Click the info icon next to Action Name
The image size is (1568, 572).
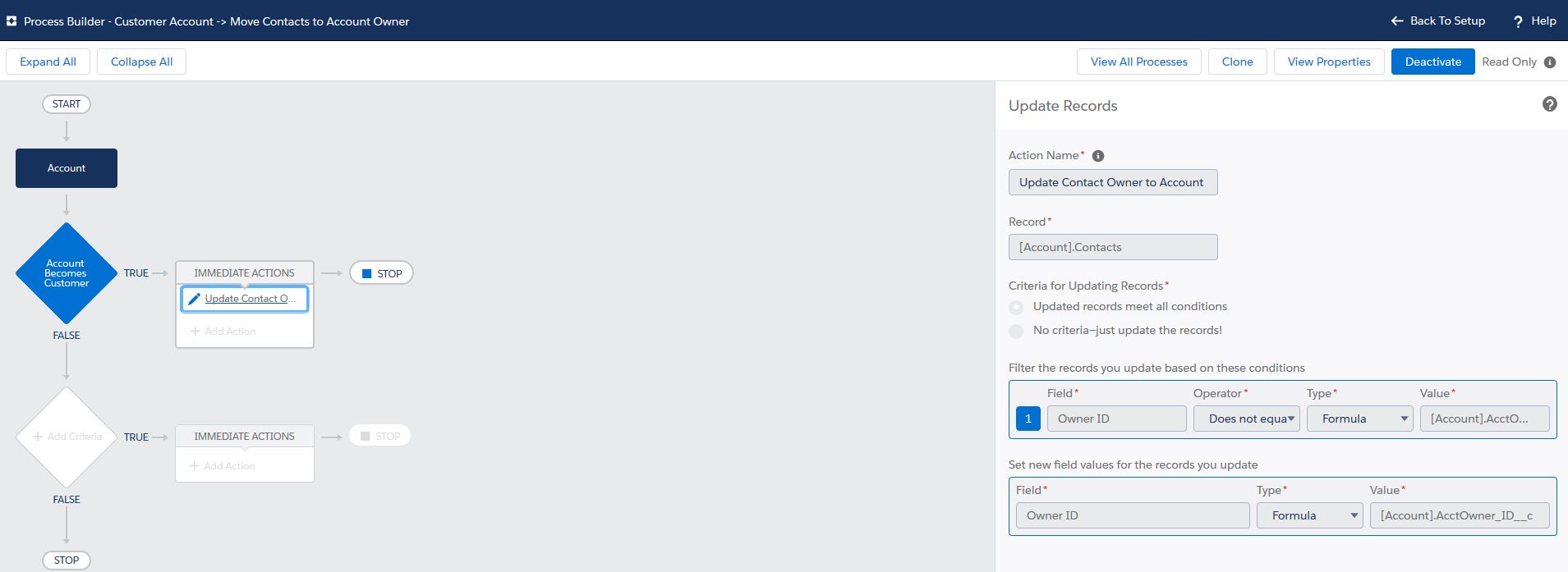click(1098, 156)
